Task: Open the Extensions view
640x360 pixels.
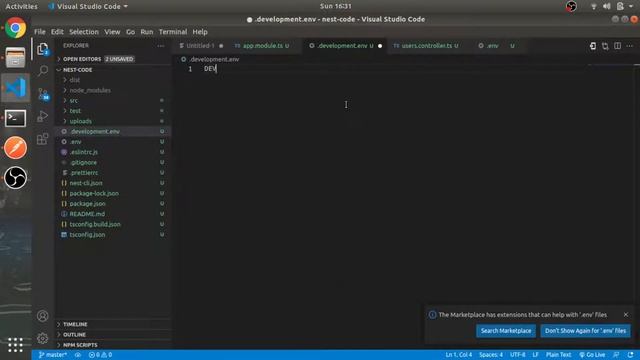Action: click(x=43, y=139)
